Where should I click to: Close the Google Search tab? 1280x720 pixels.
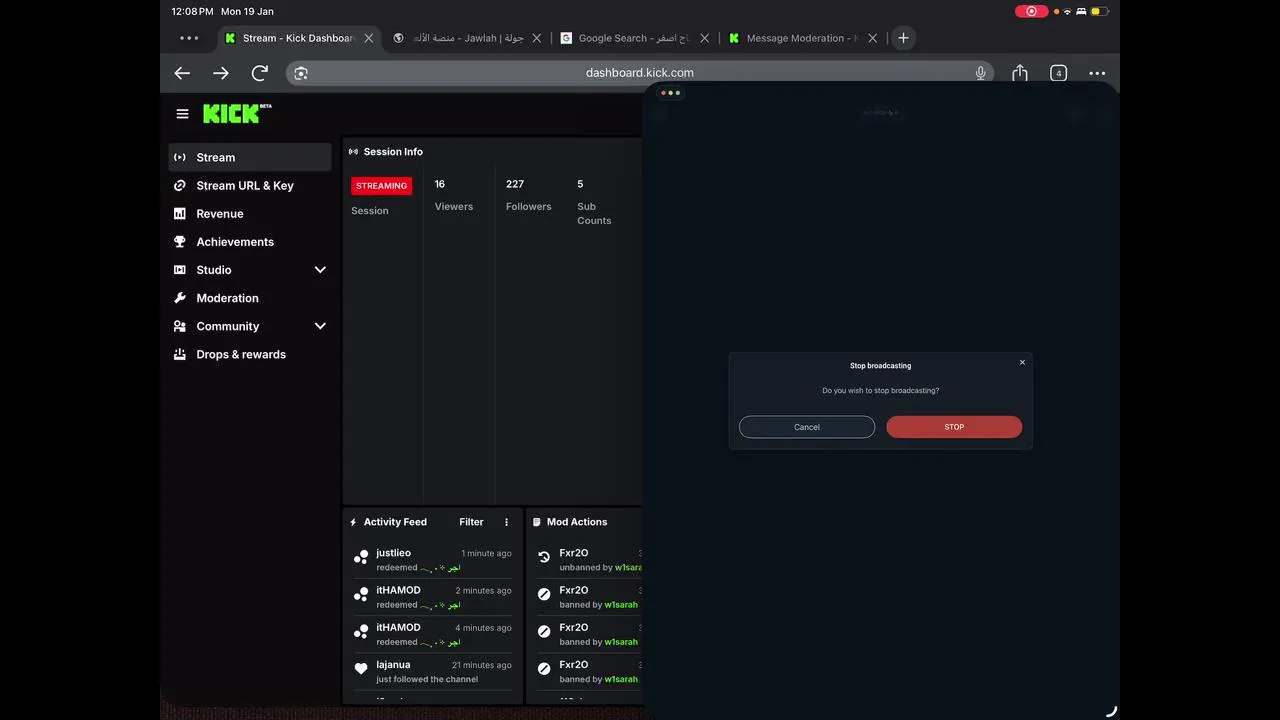(x=704, y=38)
